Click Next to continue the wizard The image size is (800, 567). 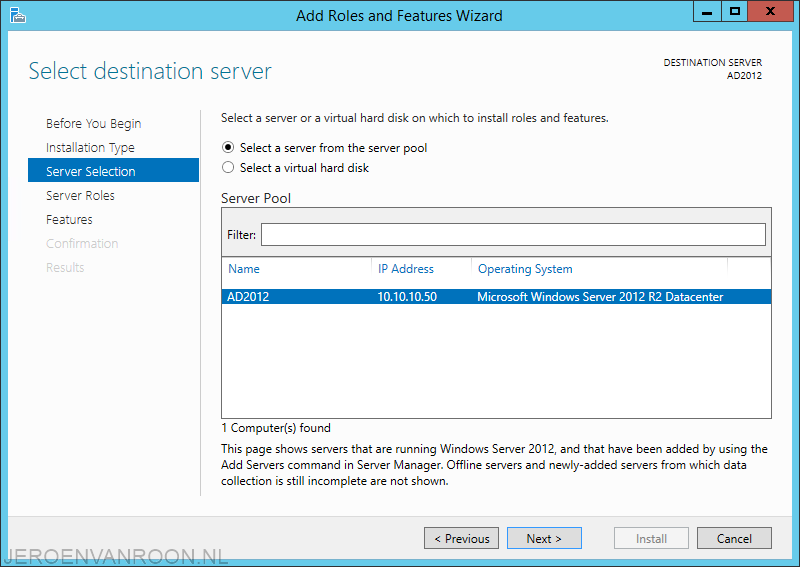[x=544, y=538]
